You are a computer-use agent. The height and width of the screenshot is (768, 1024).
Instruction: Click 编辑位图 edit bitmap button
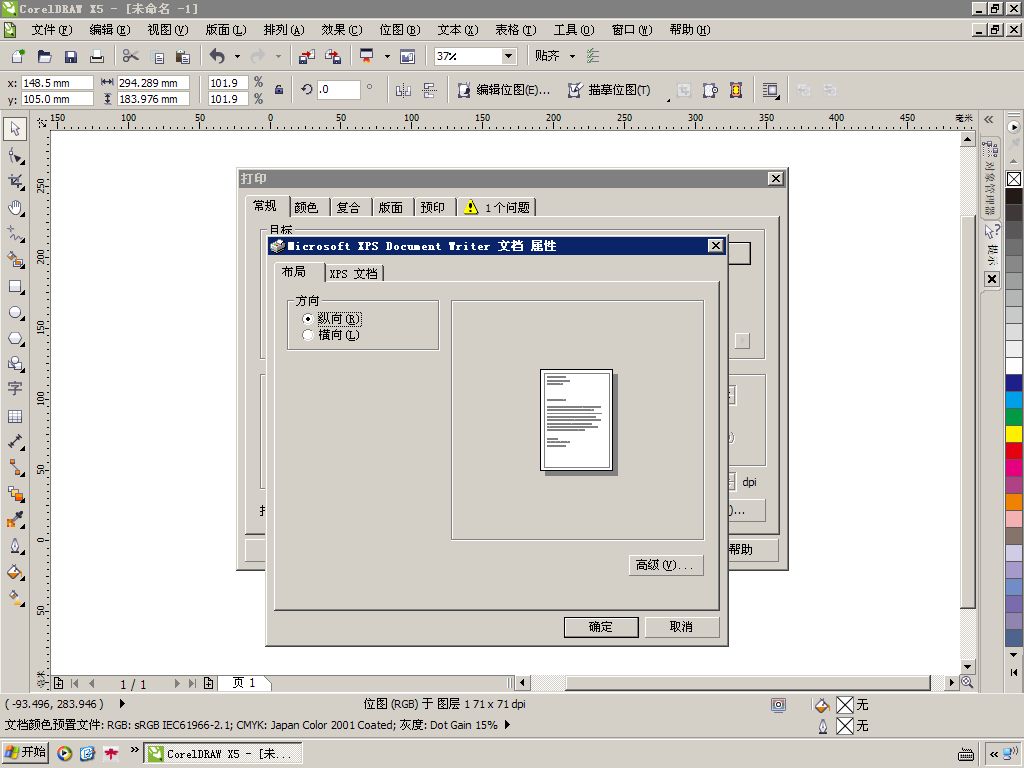504,90
